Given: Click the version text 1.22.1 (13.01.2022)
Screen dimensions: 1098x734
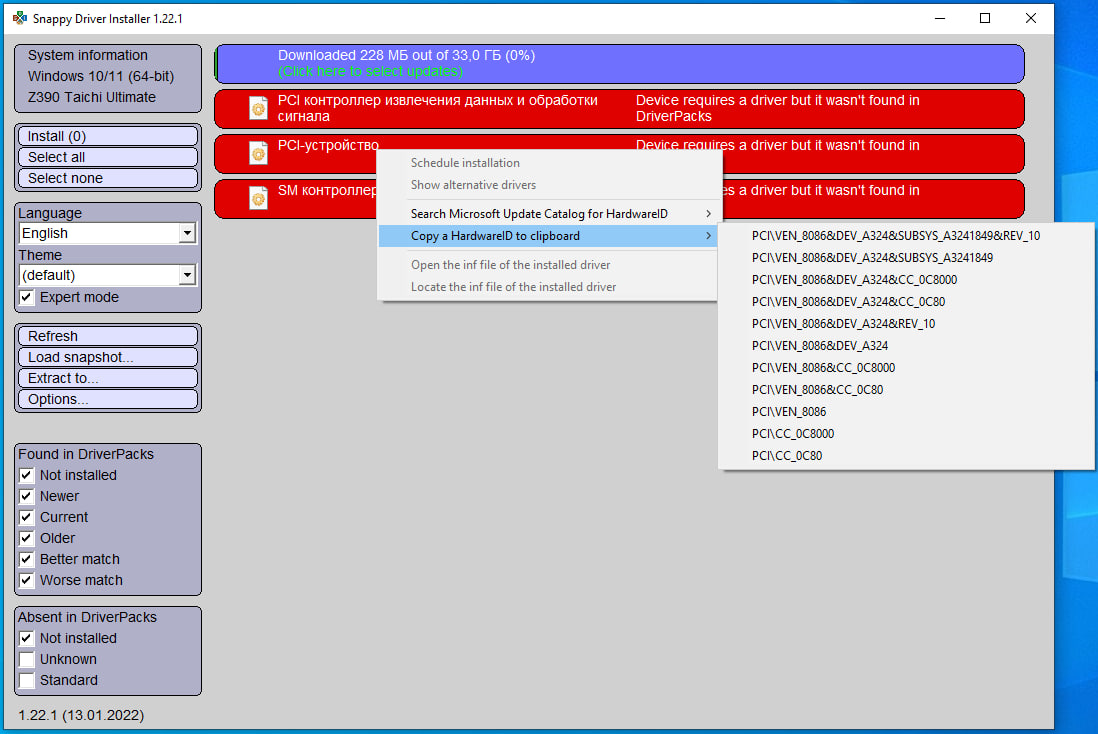Looking at the screenshot, I should [x=81, y=715].
